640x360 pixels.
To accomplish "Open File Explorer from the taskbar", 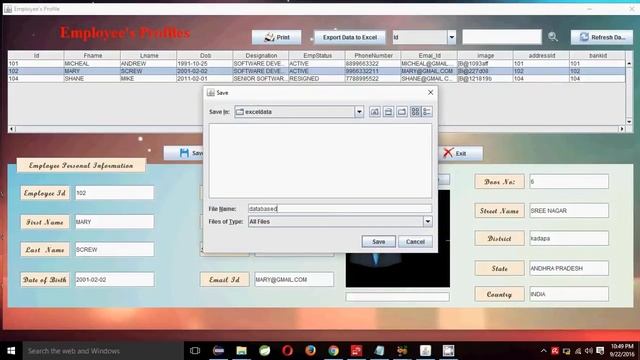I will click(x=242, y=351).
